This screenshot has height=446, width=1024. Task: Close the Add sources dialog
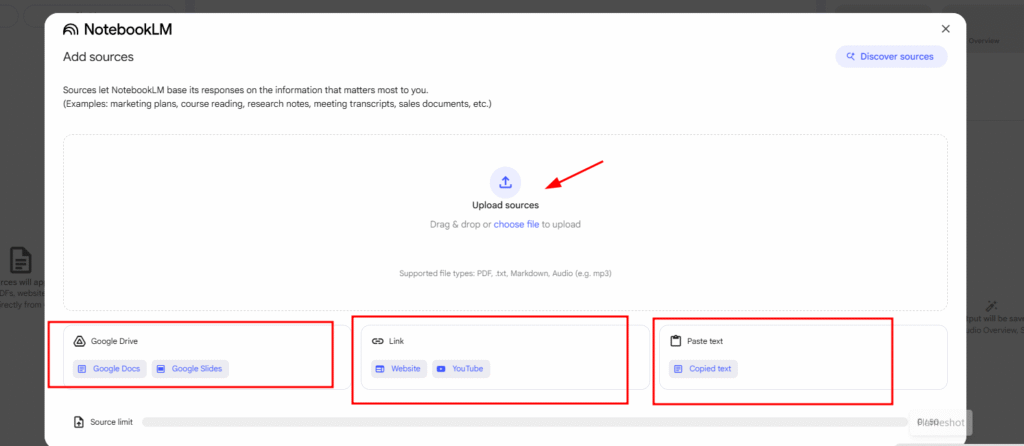point(945,29)
